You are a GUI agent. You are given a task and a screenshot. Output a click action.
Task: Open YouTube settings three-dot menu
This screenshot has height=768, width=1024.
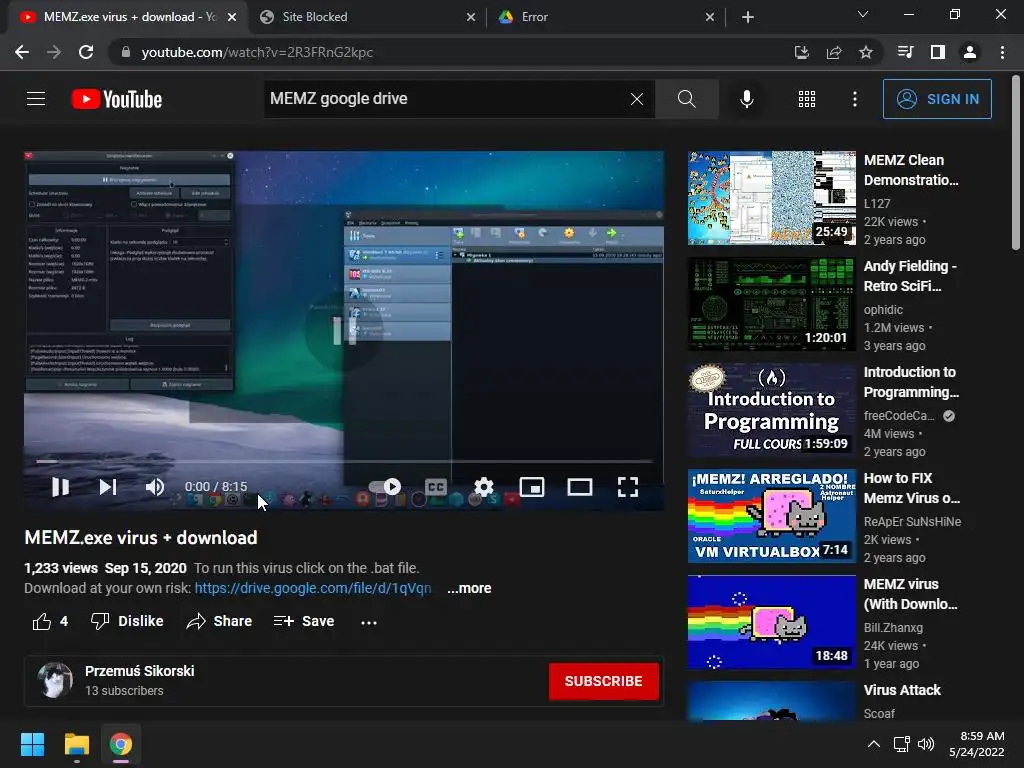tap(854, 99)
